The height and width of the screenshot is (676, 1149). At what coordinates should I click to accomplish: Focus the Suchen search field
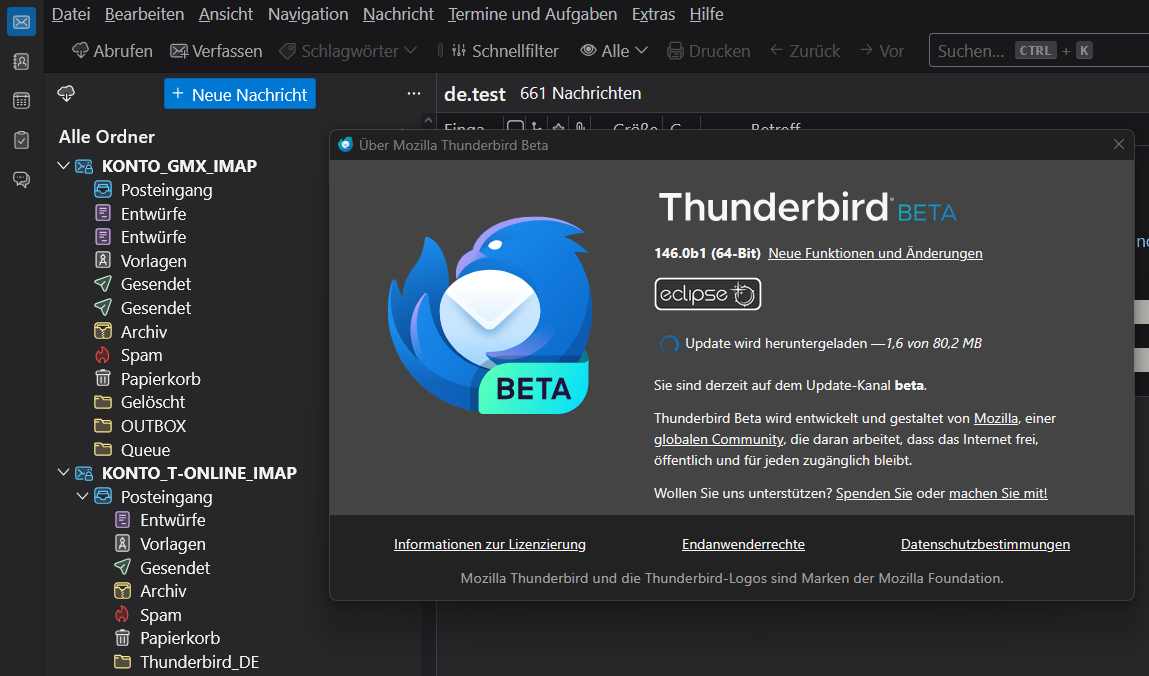click(1039, 51)
